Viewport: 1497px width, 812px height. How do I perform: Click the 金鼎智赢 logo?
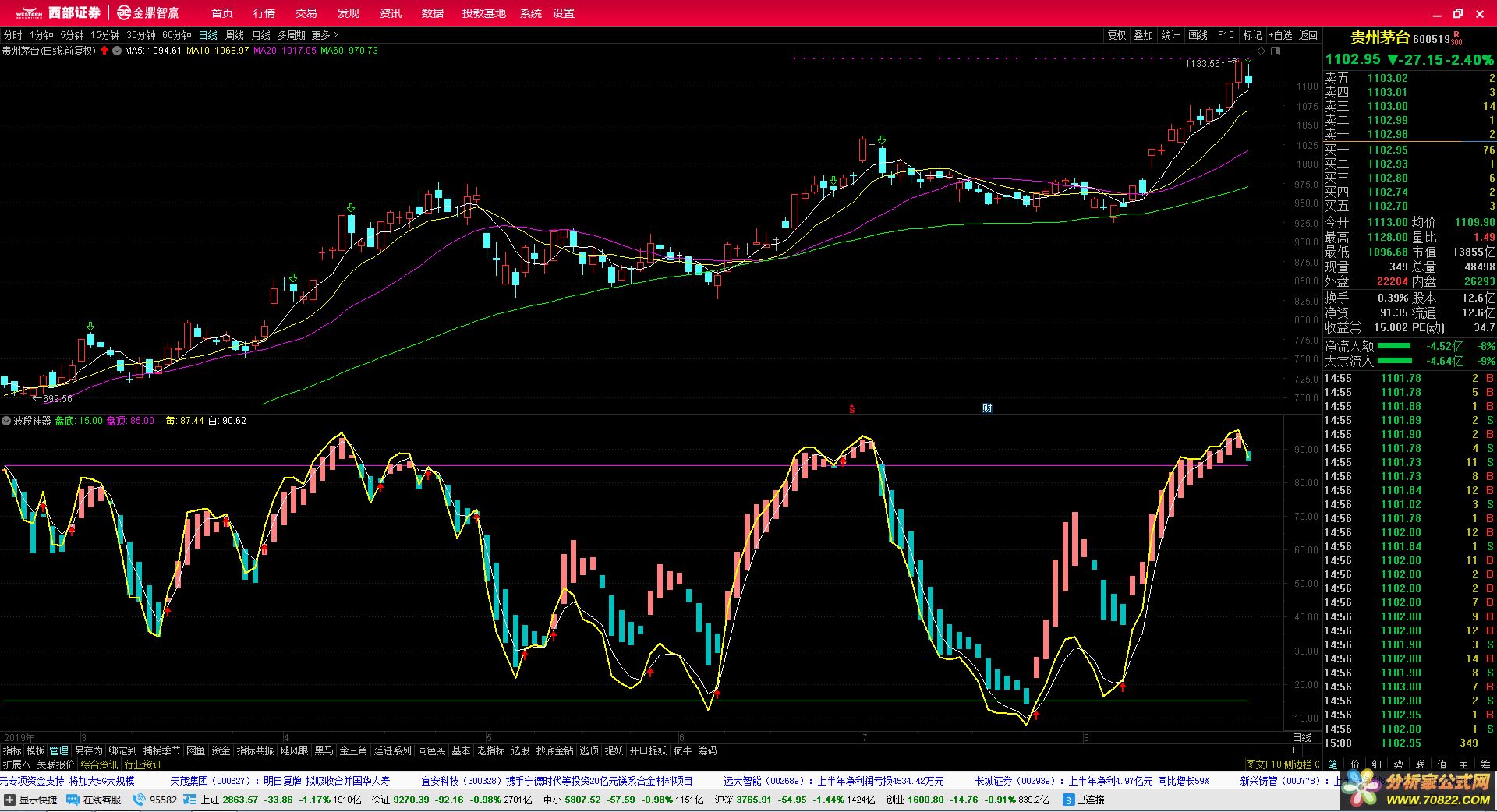click(148, 12)
